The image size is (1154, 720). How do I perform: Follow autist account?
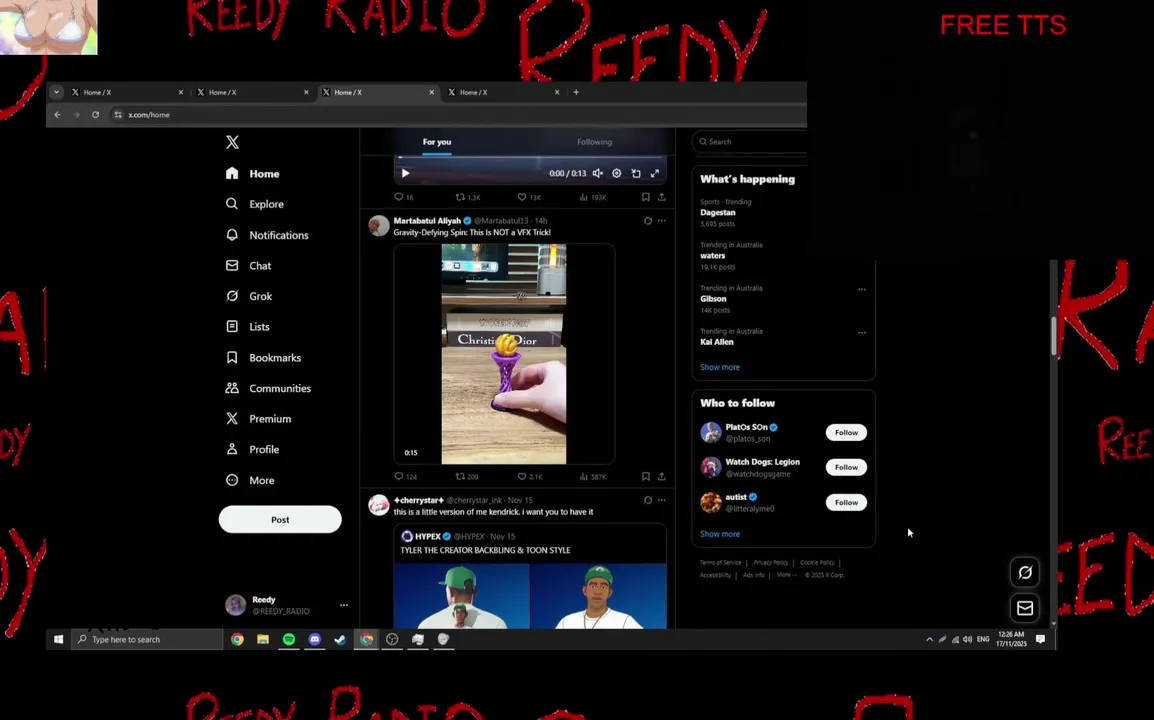(x=846, y=503)
